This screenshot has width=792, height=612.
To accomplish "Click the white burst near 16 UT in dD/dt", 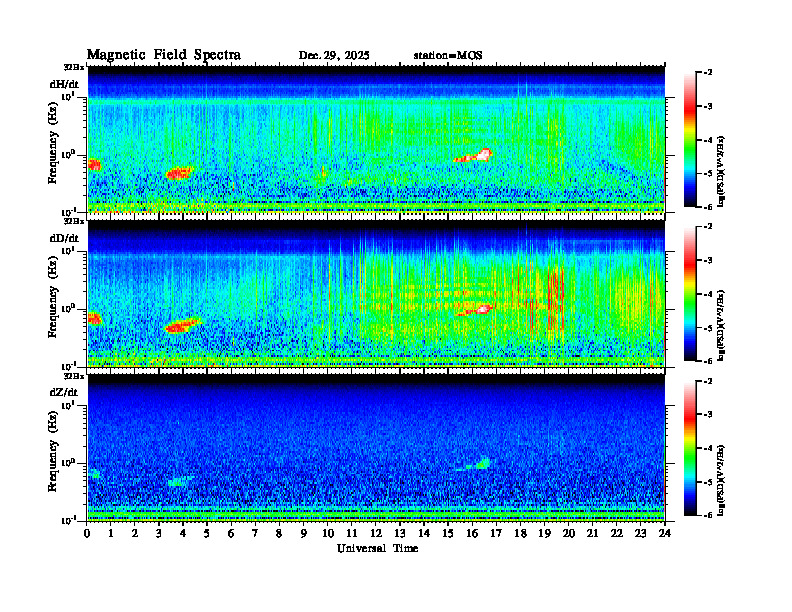I will [x=476, y=309].
